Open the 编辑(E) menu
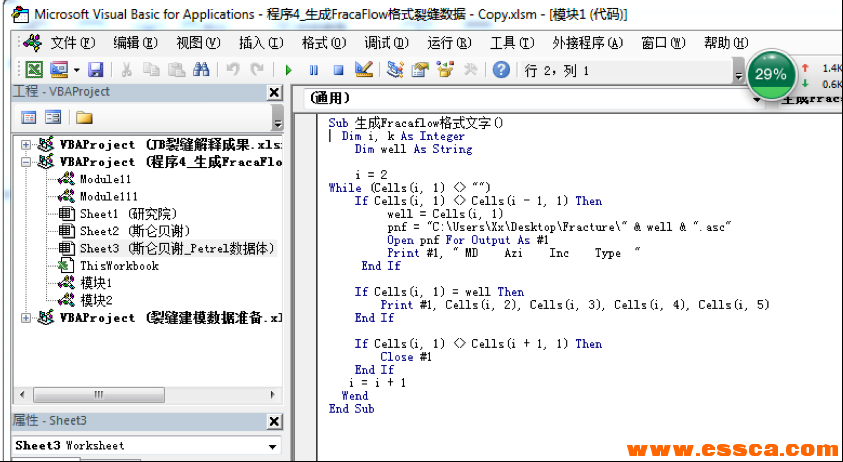Screen dimensions: 843x462 [x=135, y=42]
